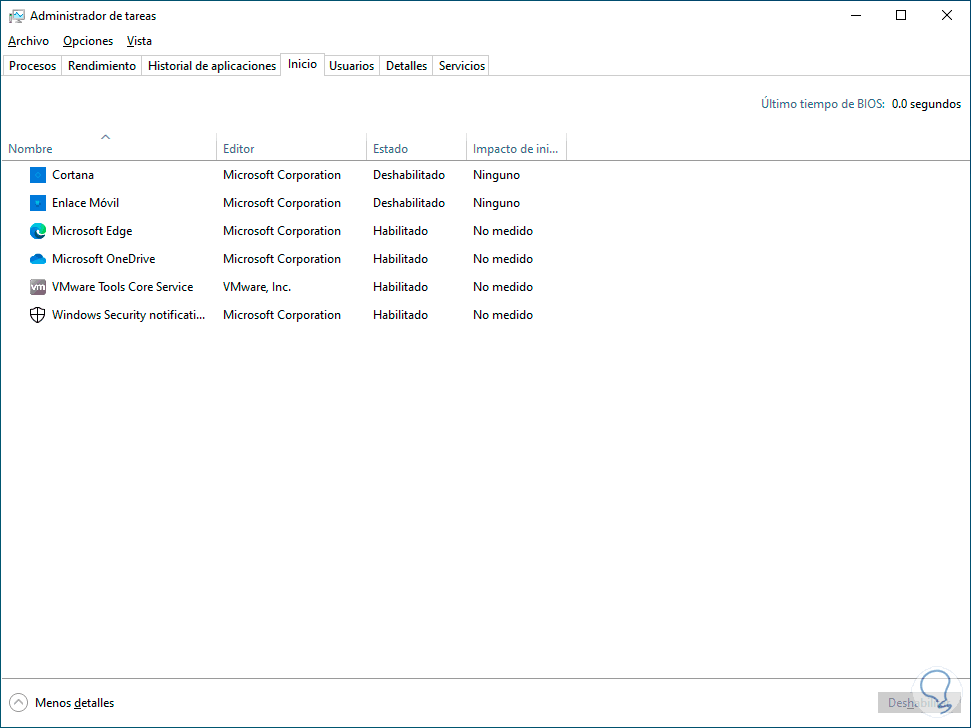Click the Cortana app icon
Screen dimensions: 971x728
tap(38, 175)
